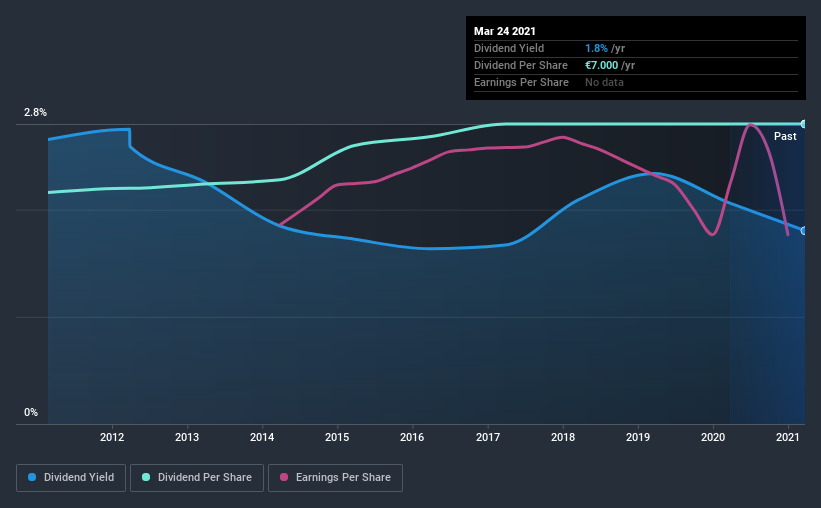The width and height of the screenshot is (821, 508).
Task: Click the No data earnings value
Action: (x=604, y=82)
